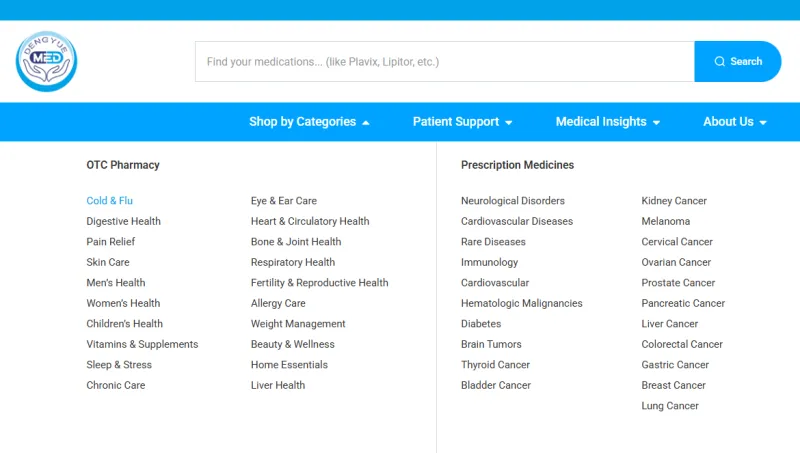Viewport: 800px width, 453px height.
Task: Expand the Patient Support dropdown
Action: [x=462, y=122]
